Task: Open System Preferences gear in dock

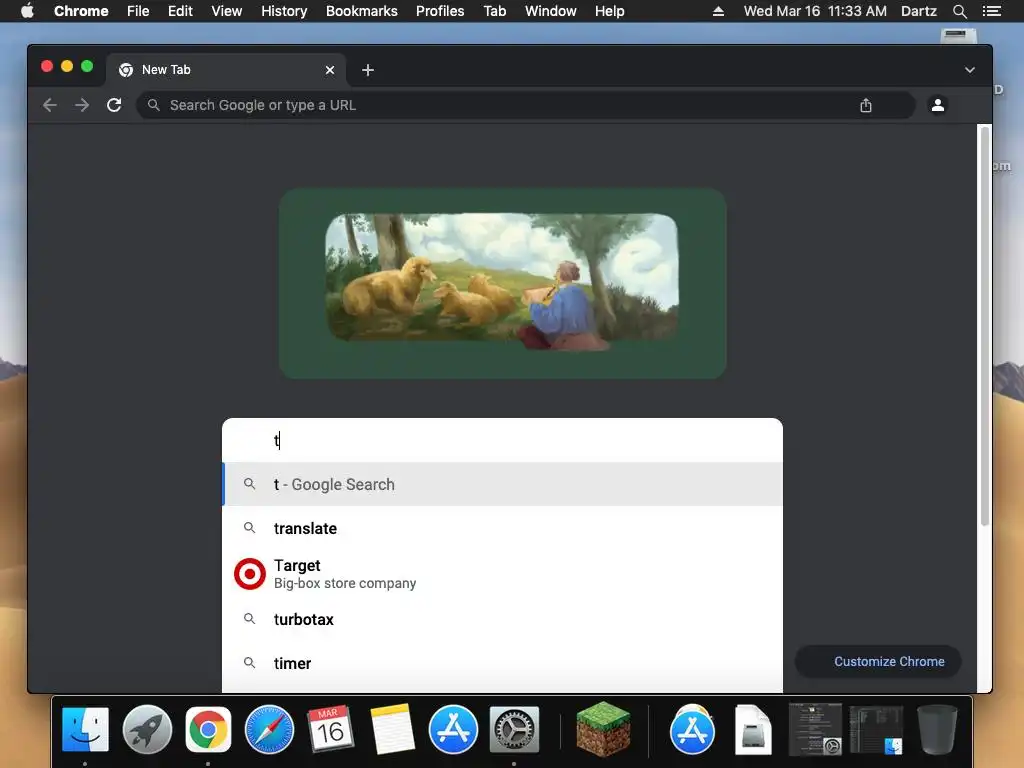Action: click(514, 729)
